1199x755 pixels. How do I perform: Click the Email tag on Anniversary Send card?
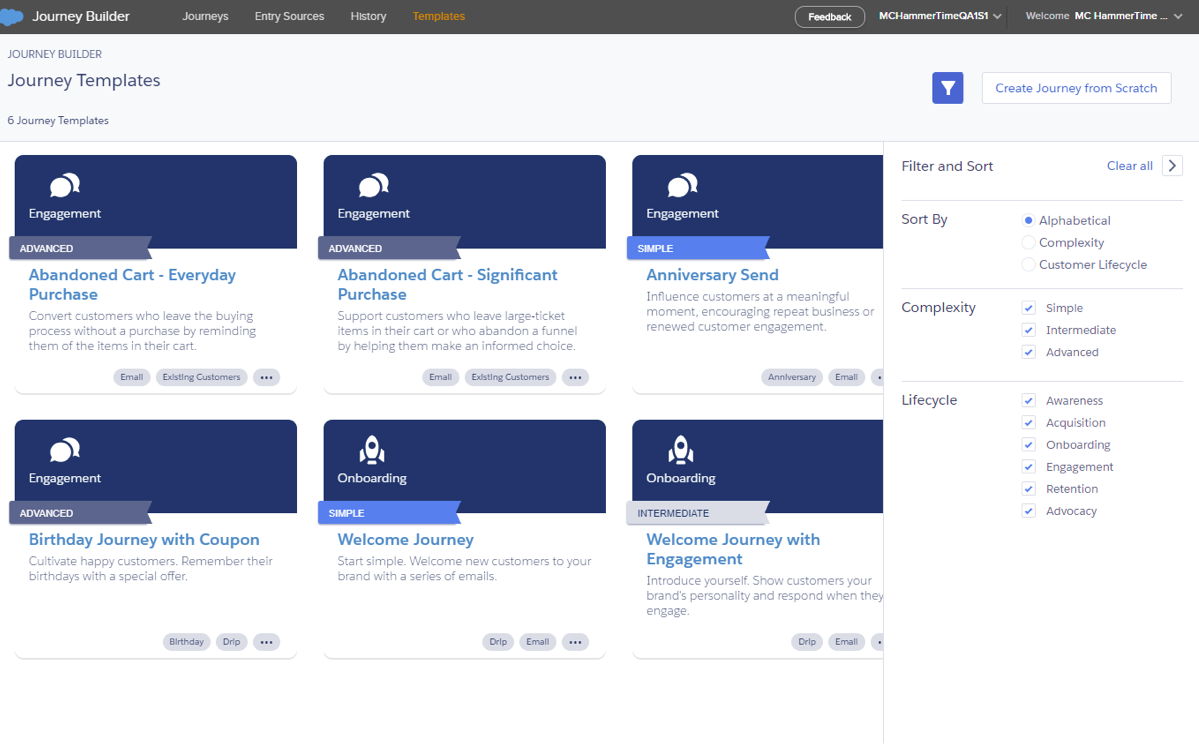846,377
